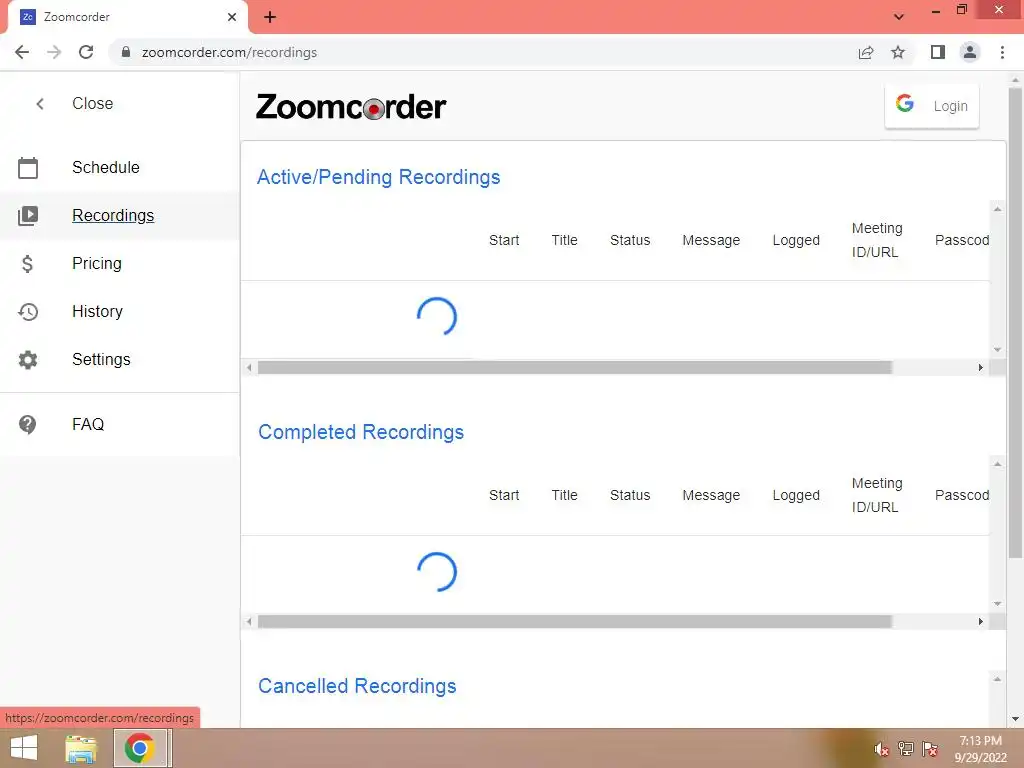The width and height of the screenshot is (1024, 768).
Task: Go forward in the browser
Action: coord(54,52)
